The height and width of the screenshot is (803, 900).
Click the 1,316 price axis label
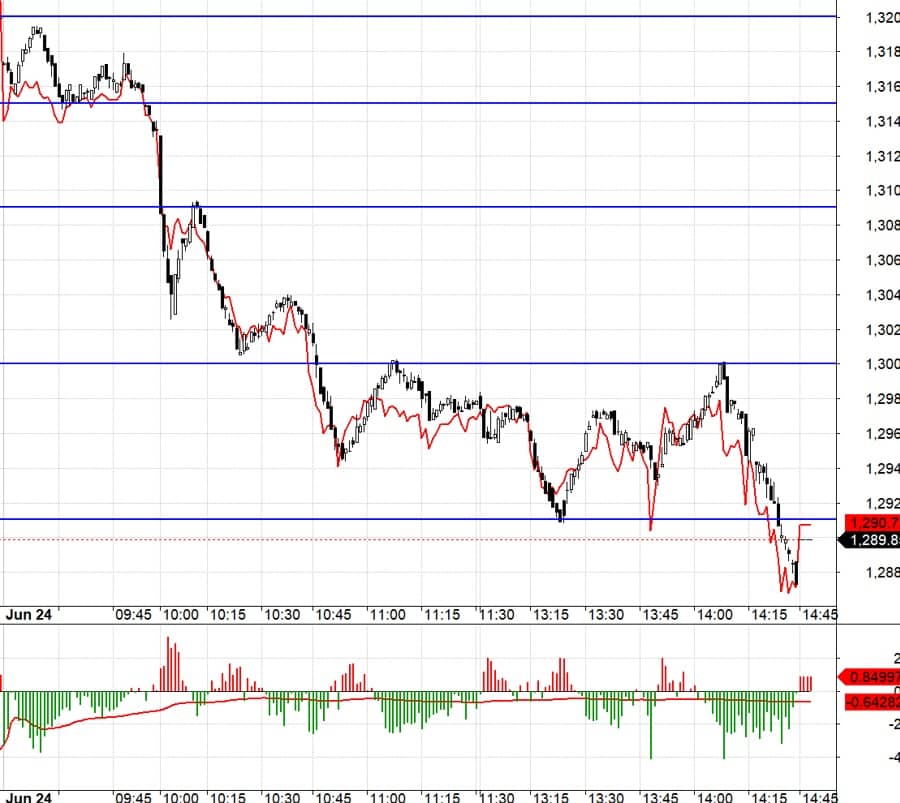click(883, 87)
